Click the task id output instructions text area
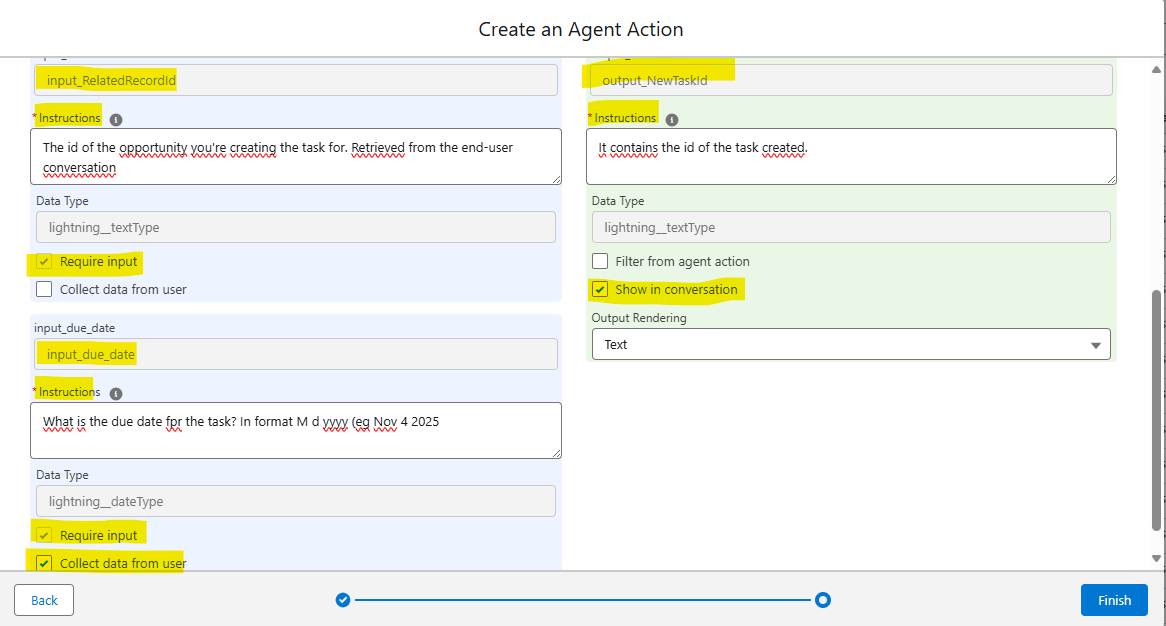 [x=850, y=156]
